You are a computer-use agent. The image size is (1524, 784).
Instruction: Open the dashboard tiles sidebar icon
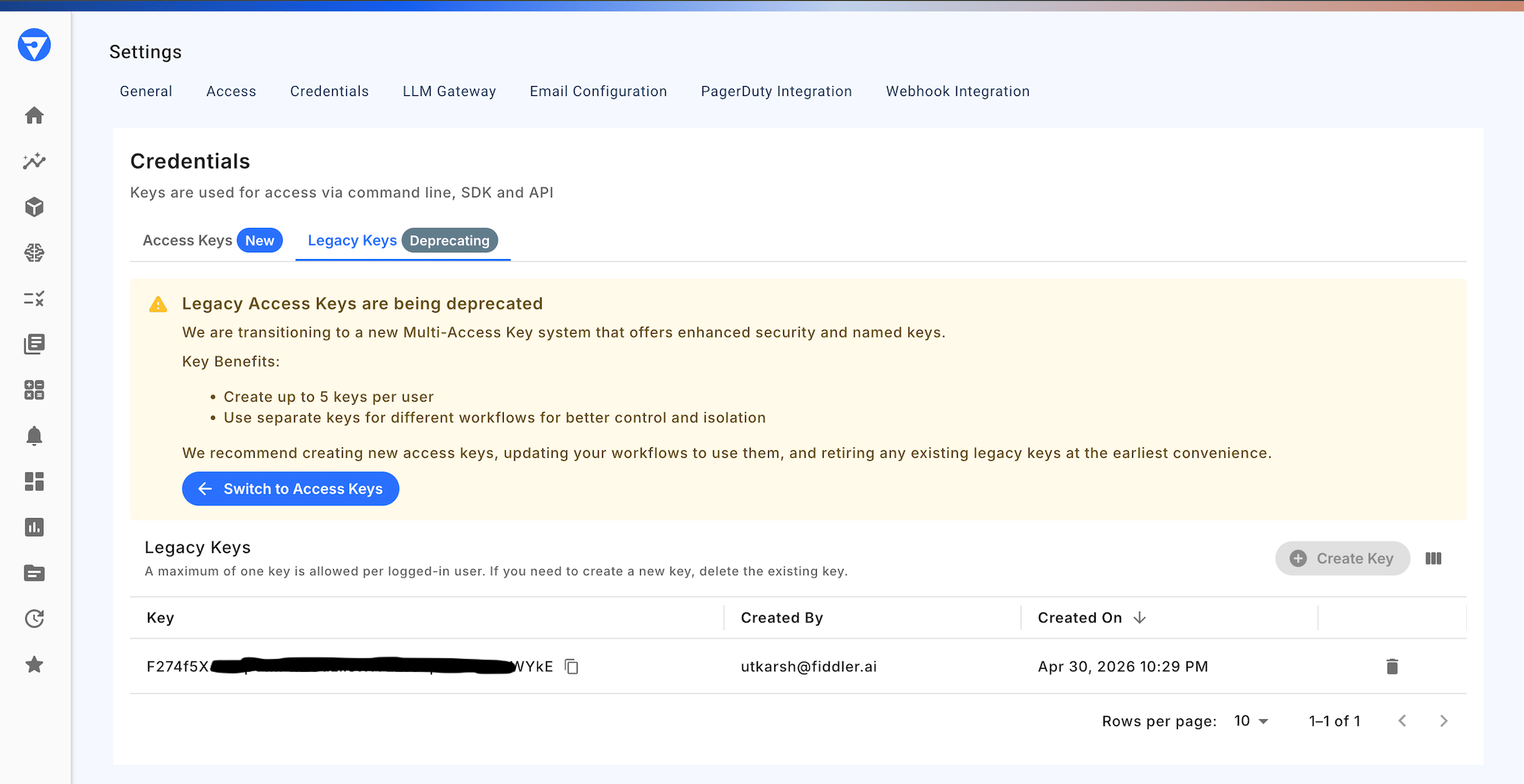tap(34, 482)
